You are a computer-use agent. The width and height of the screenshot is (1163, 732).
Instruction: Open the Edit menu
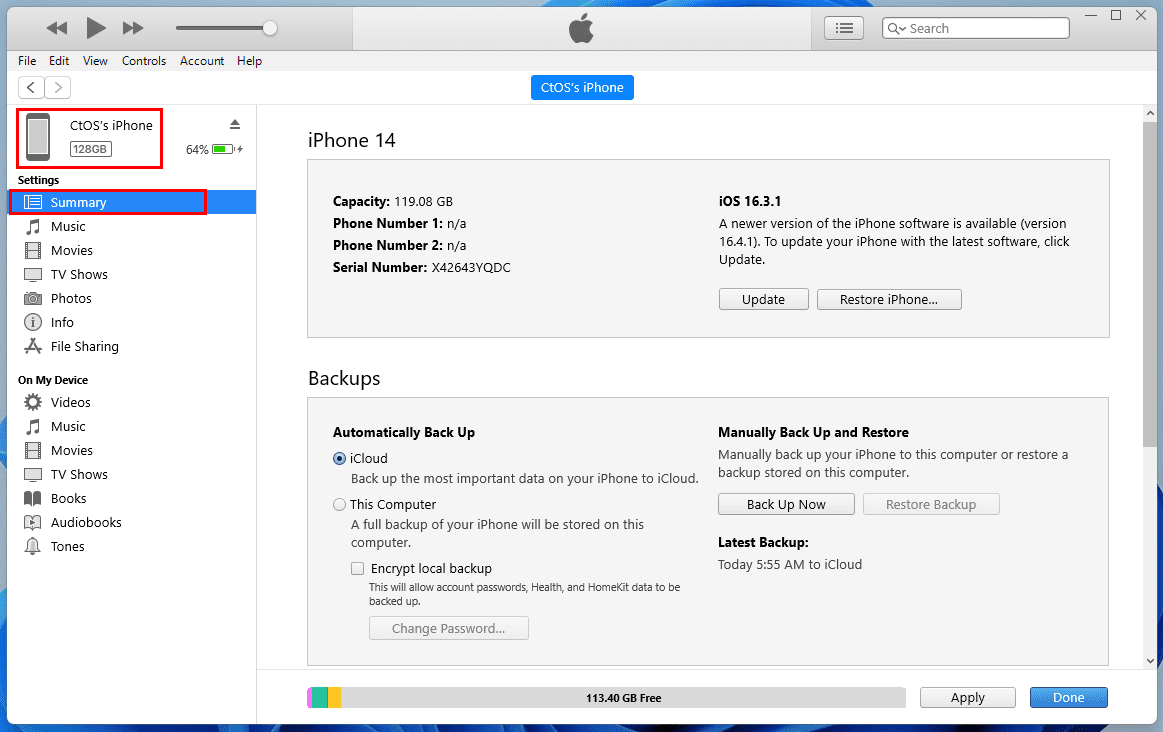(59, 61)
